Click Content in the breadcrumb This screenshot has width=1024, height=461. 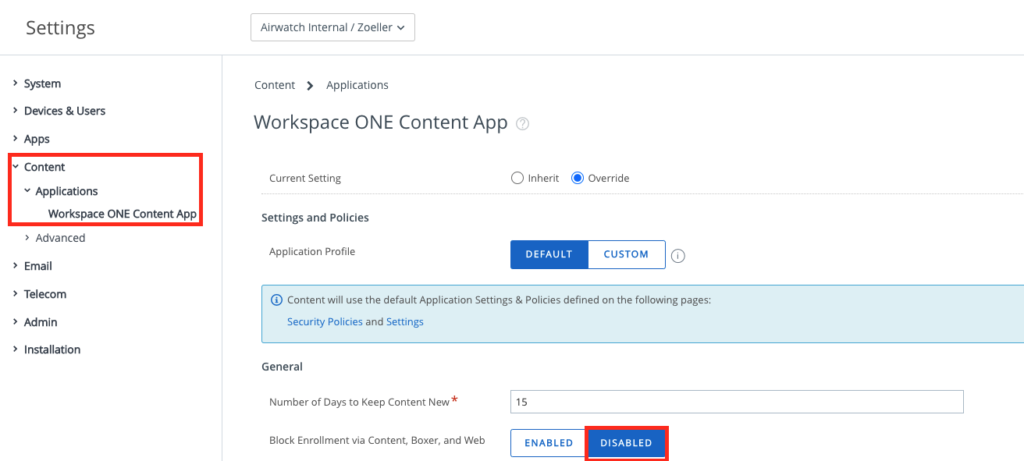pyautogui.click(x=274, y=85)
